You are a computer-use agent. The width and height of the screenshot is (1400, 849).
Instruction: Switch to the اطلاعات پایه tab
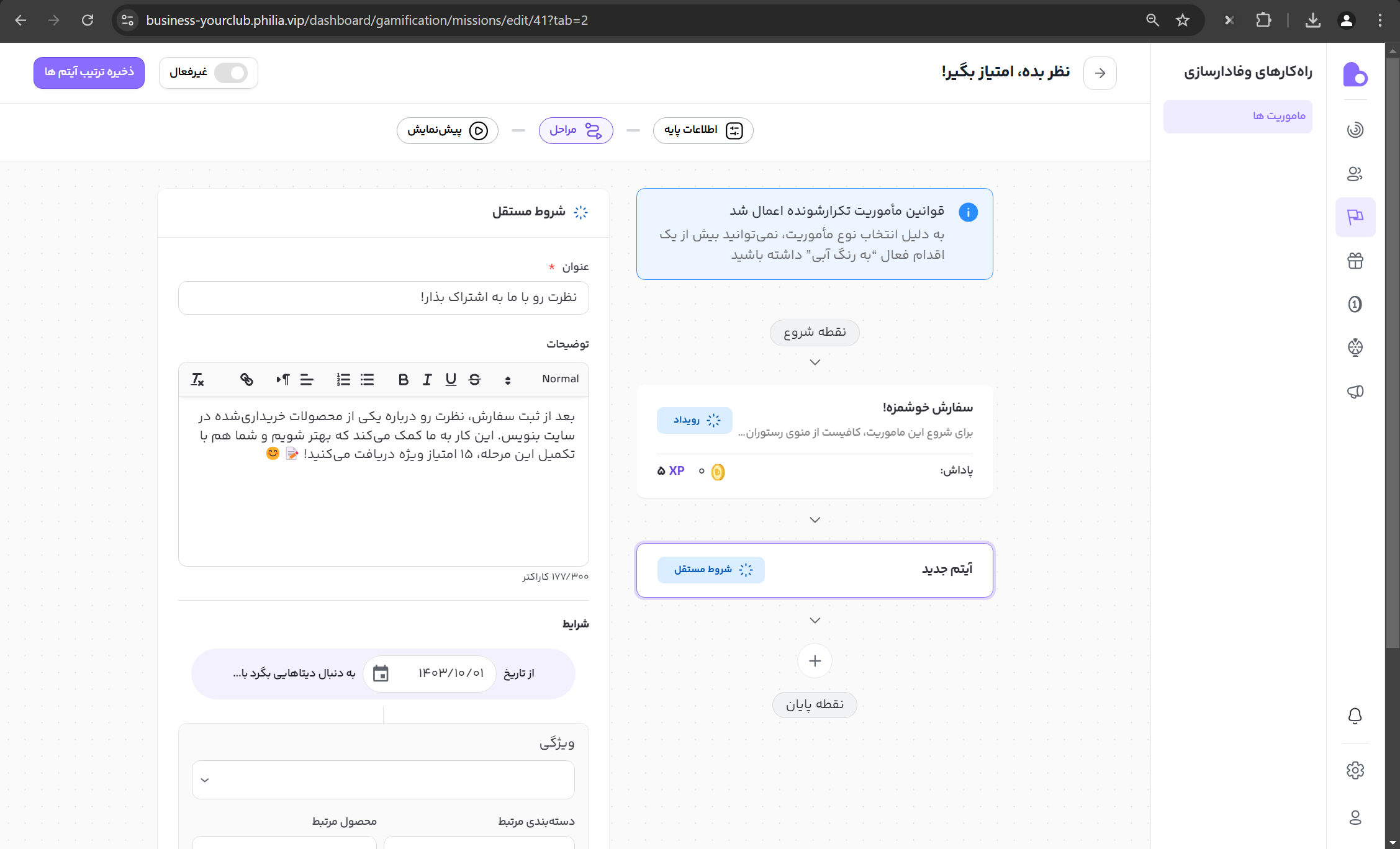pyautogui.click(x=703, y=130)
